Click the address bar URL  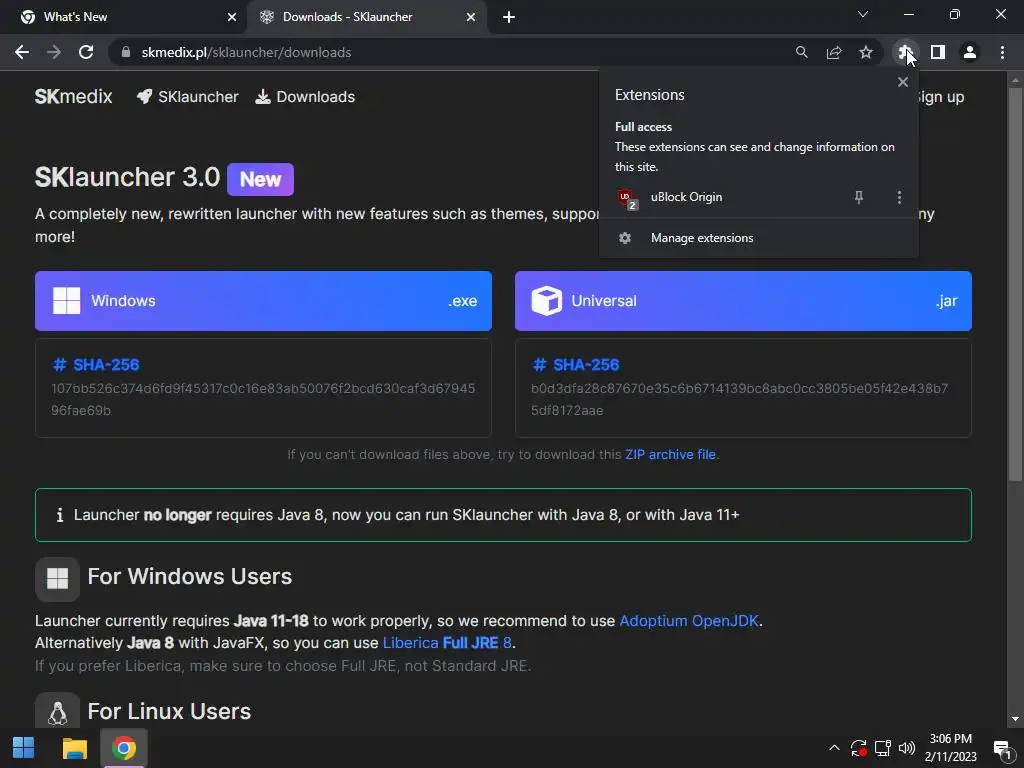(246, 52)
